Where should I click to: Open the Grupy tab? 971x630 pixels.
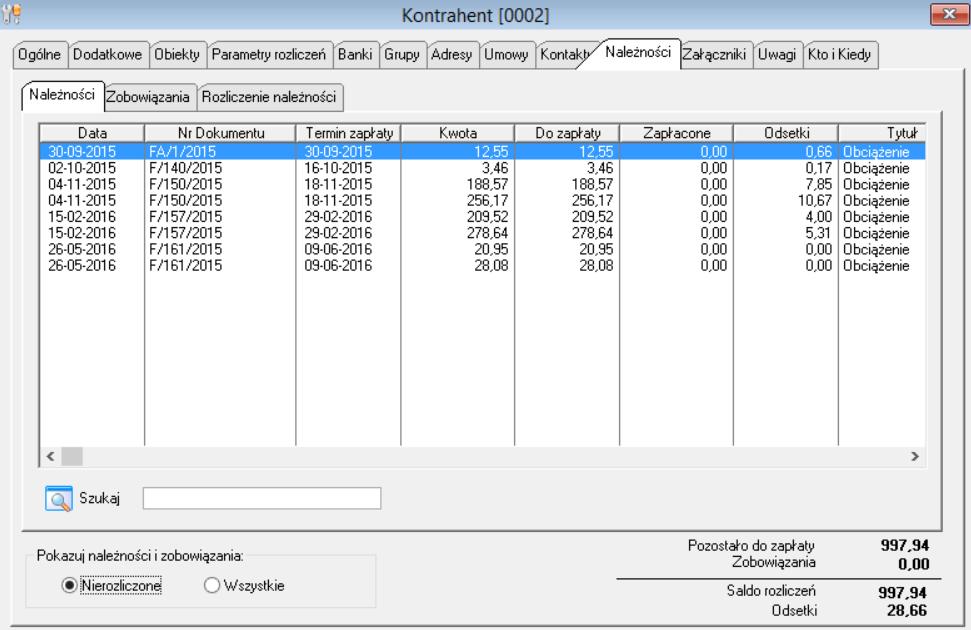point(402,55)
